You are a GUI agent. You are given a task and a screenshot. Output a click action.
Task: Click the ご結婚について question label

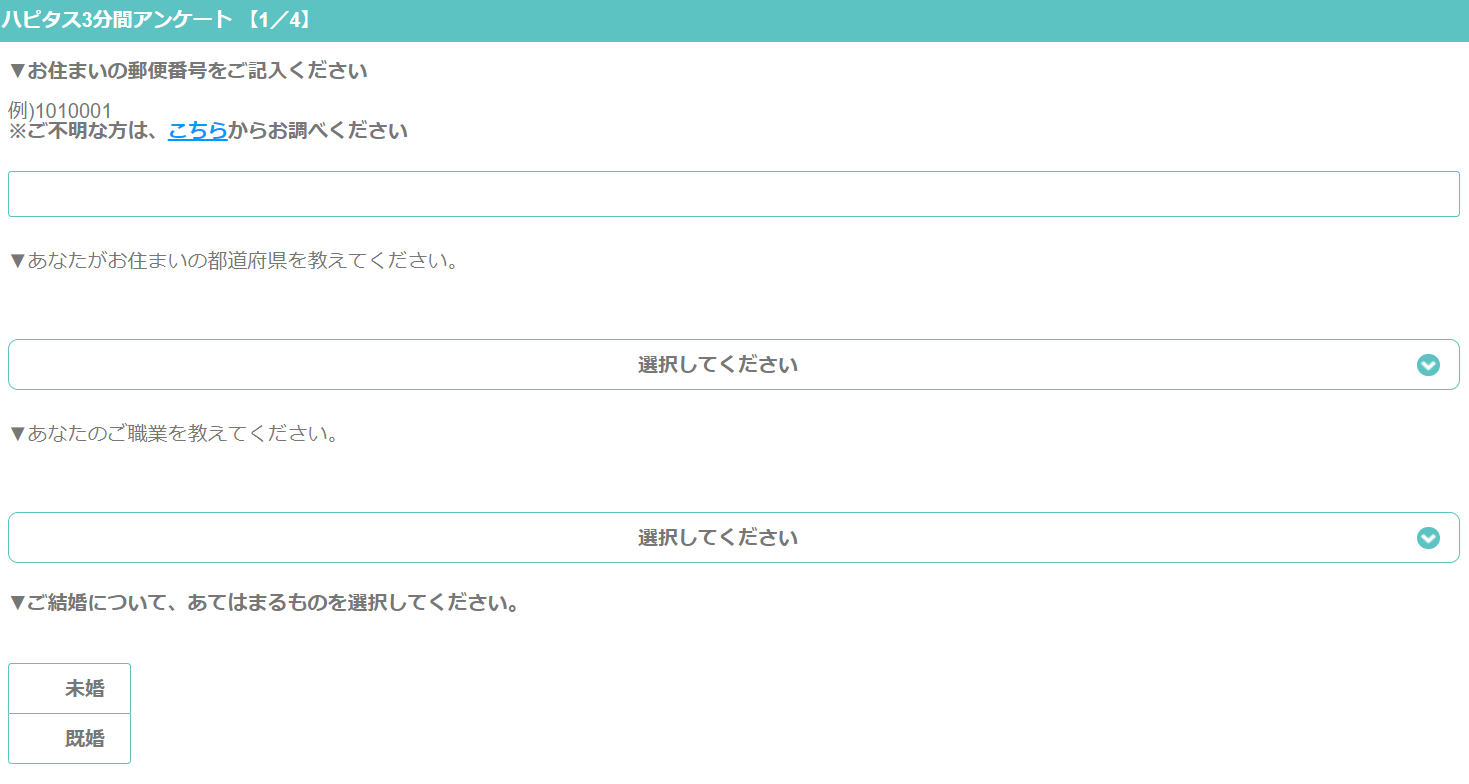273,604
